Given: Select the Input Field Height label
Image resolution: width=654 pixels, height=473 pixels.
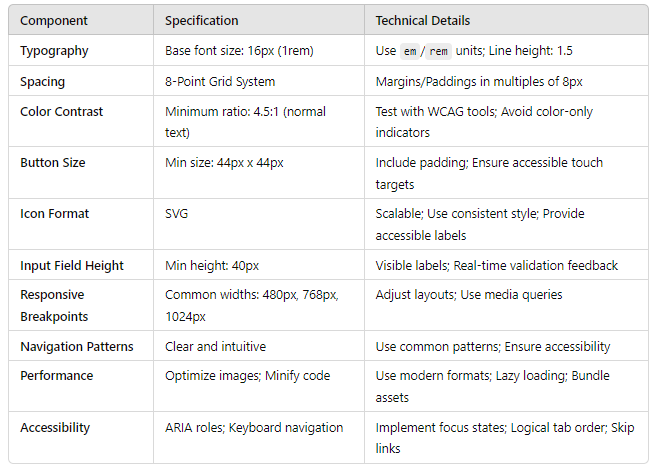Looking at the screenshot, I should 72,265.
